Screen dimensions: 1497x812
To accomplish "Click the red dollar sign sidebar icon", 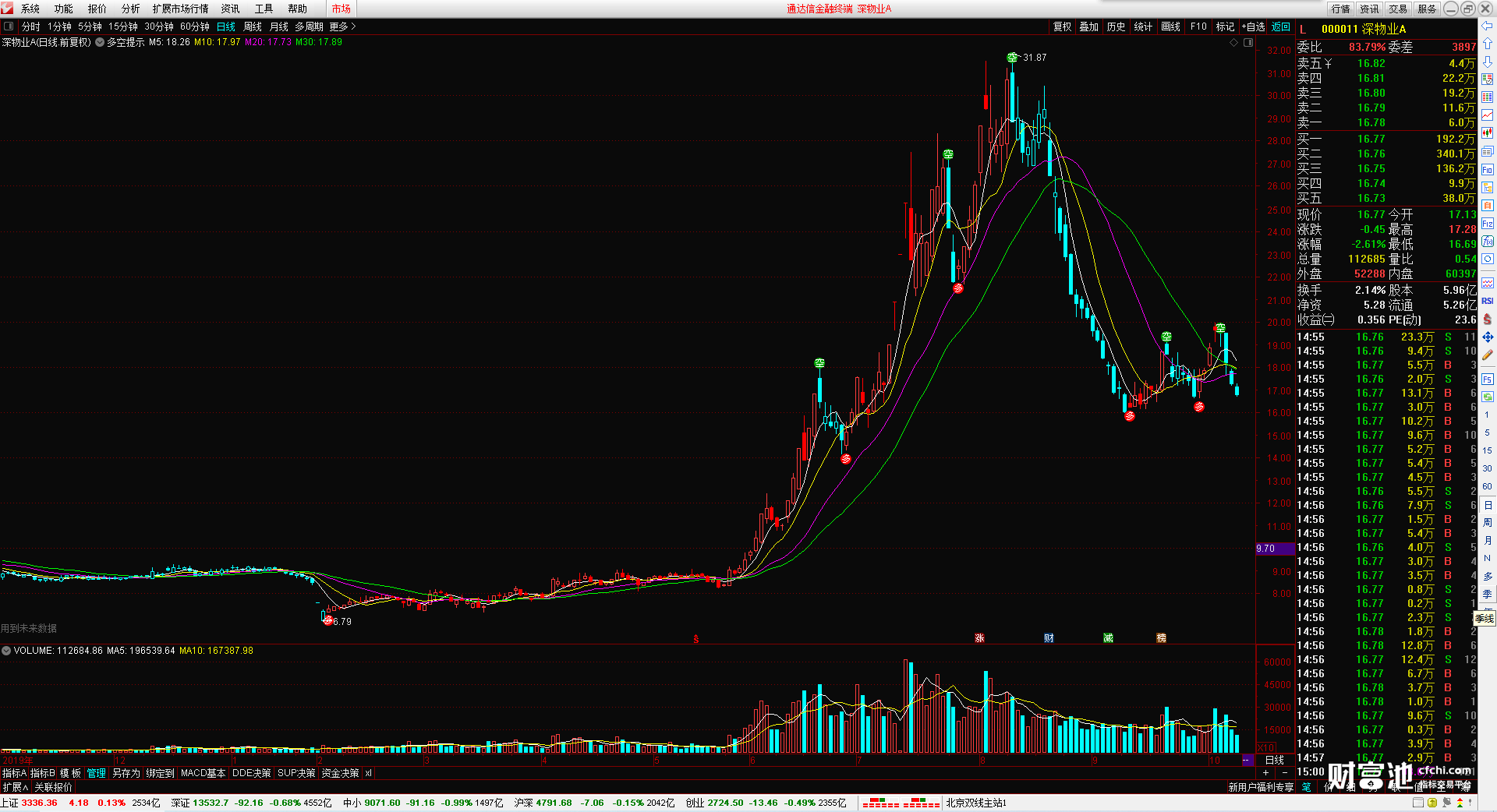I will 1487,319.
